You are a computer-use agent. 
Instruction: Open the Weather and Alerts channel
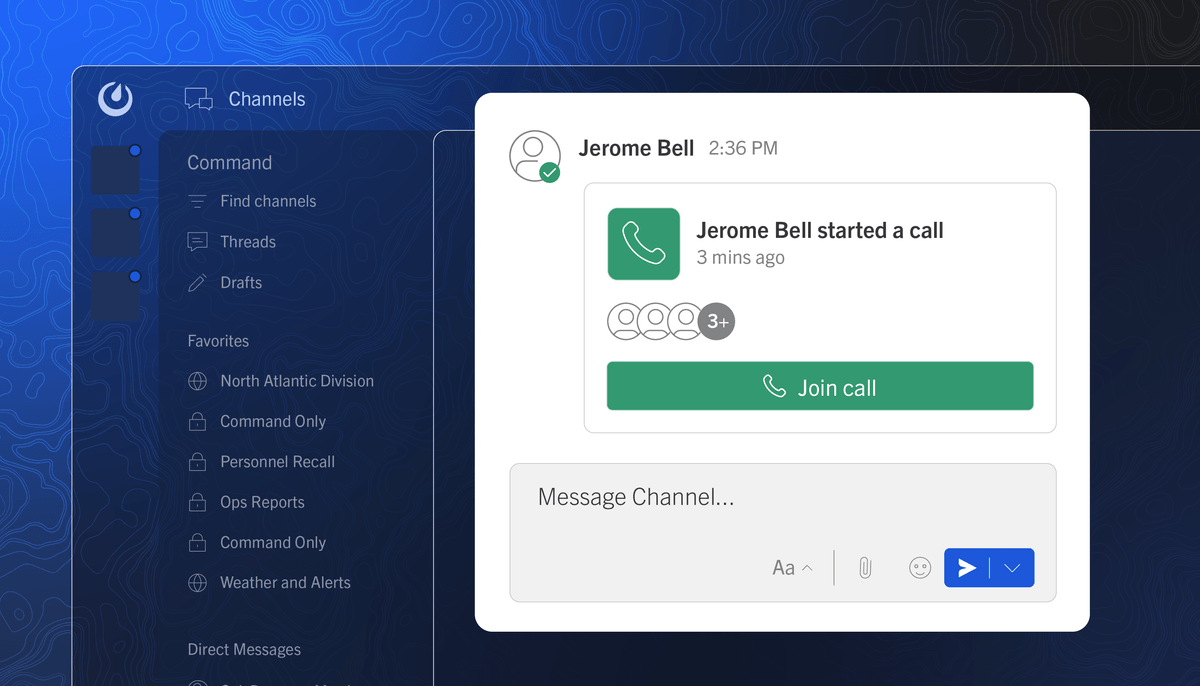[285, 583]
